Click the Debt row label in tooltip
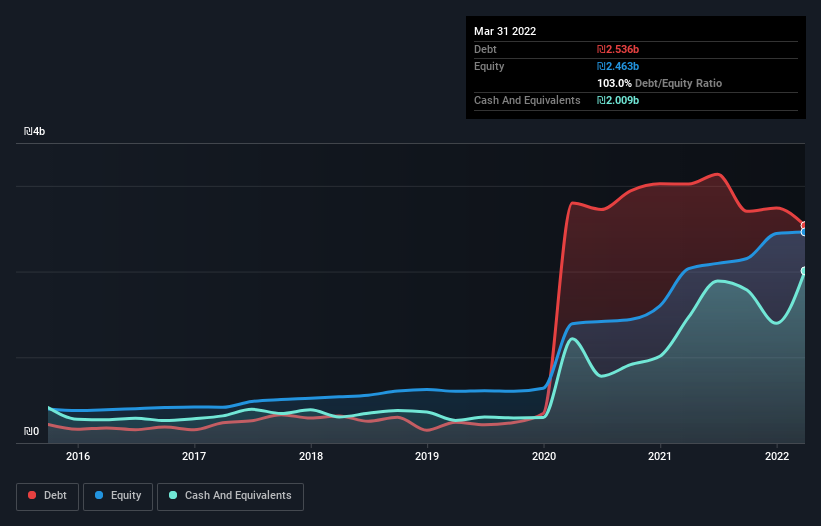This screenshot has width=821, height=526. click(x=485, y=49)
